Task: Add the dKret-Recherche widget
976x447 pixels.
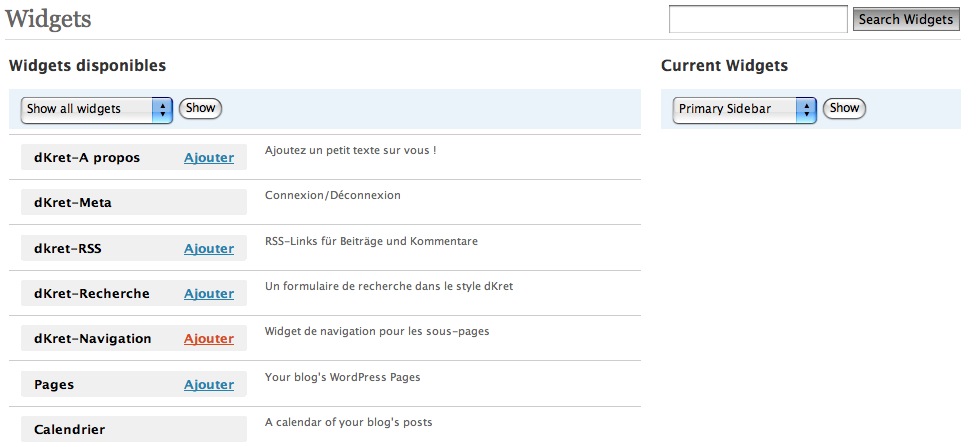Action: point(209,294)
